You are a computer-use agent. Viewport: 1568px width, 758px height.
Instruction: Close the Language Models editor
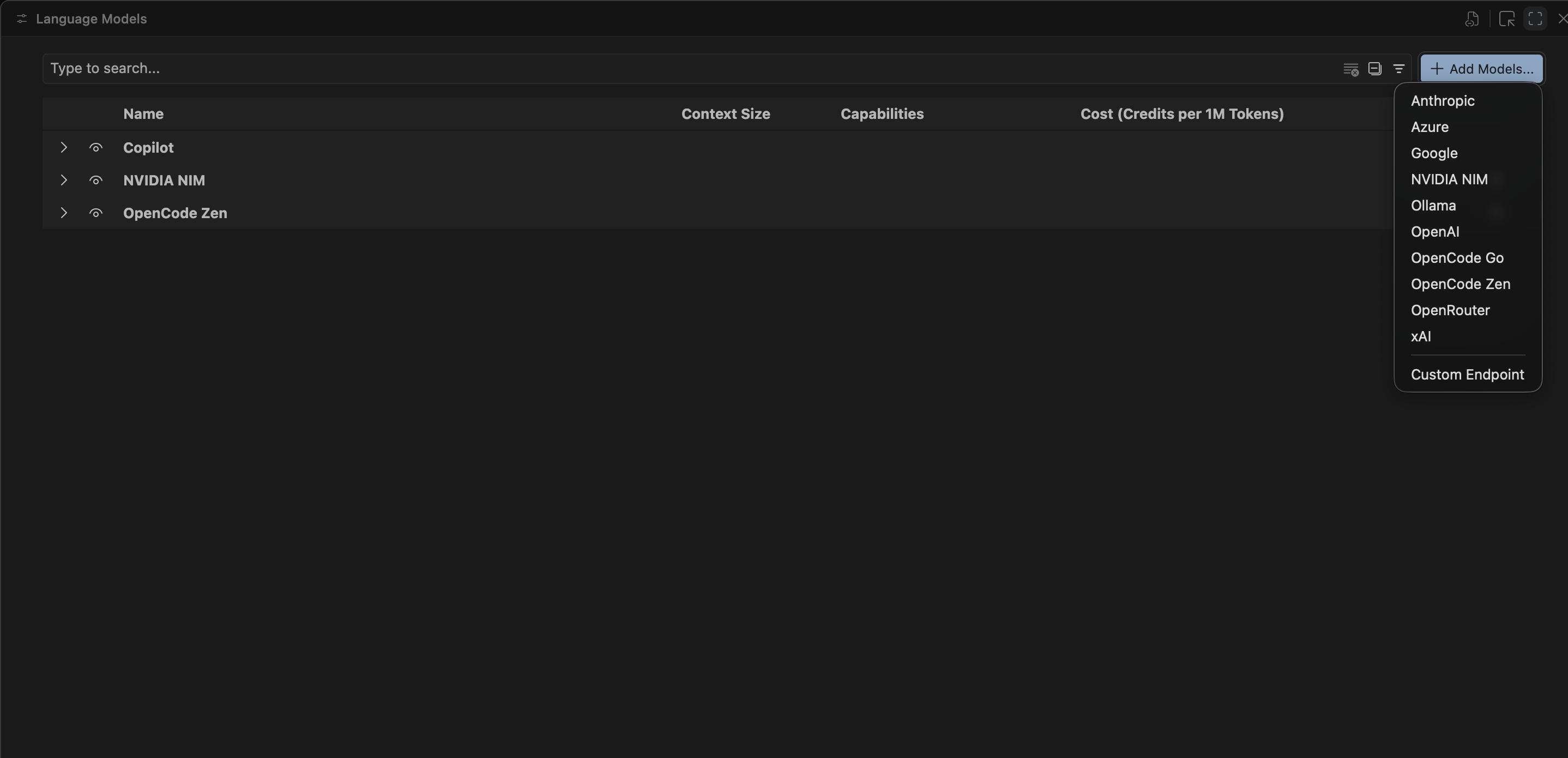coord(1562,19)
